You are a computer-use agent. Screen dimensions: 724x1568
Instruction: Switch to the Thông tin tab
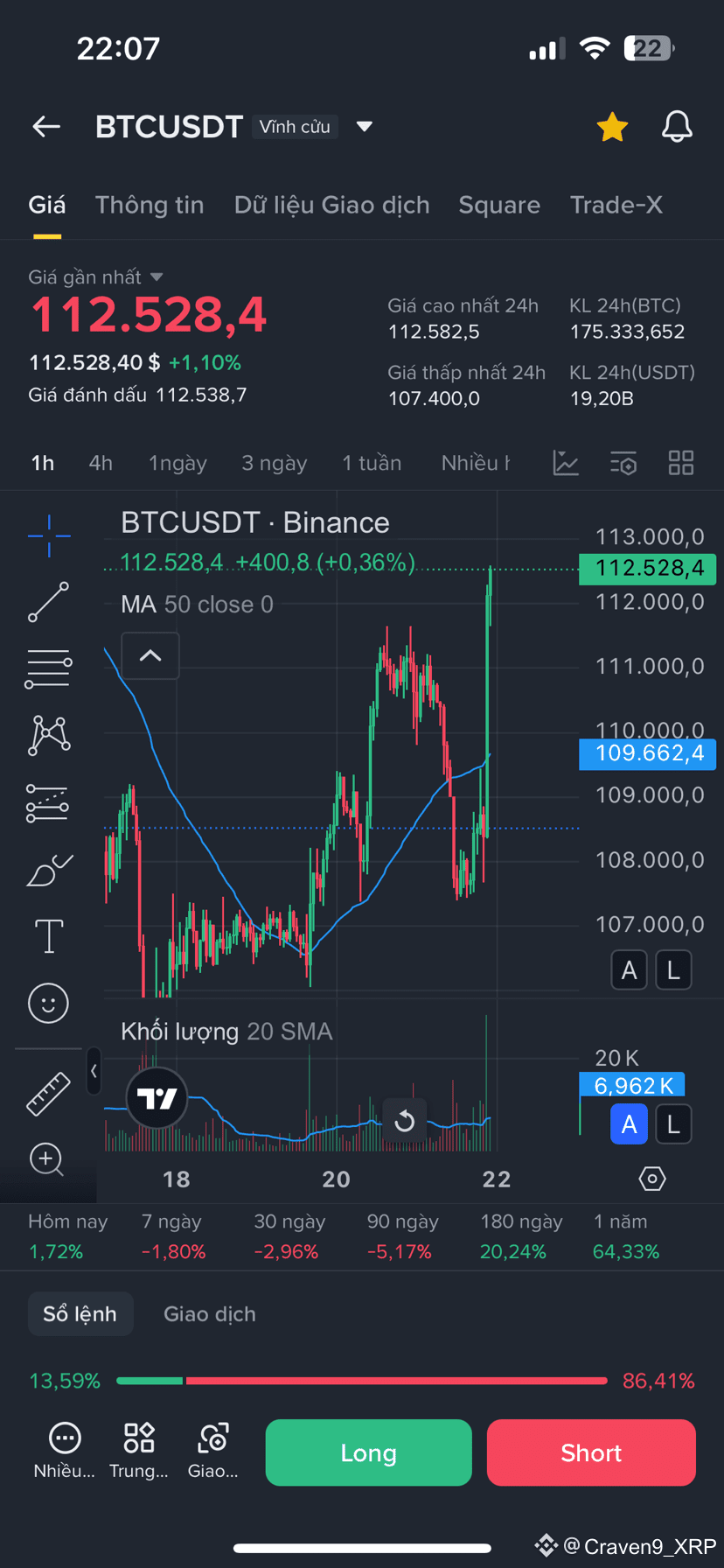pyautogui.click(x=150, y=205)
